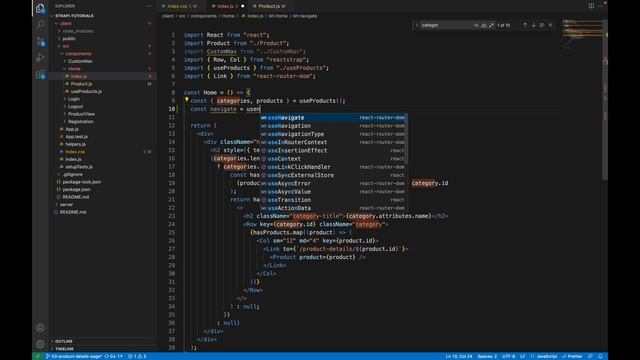Click the feedback icon in status bar

pos(590,356)
